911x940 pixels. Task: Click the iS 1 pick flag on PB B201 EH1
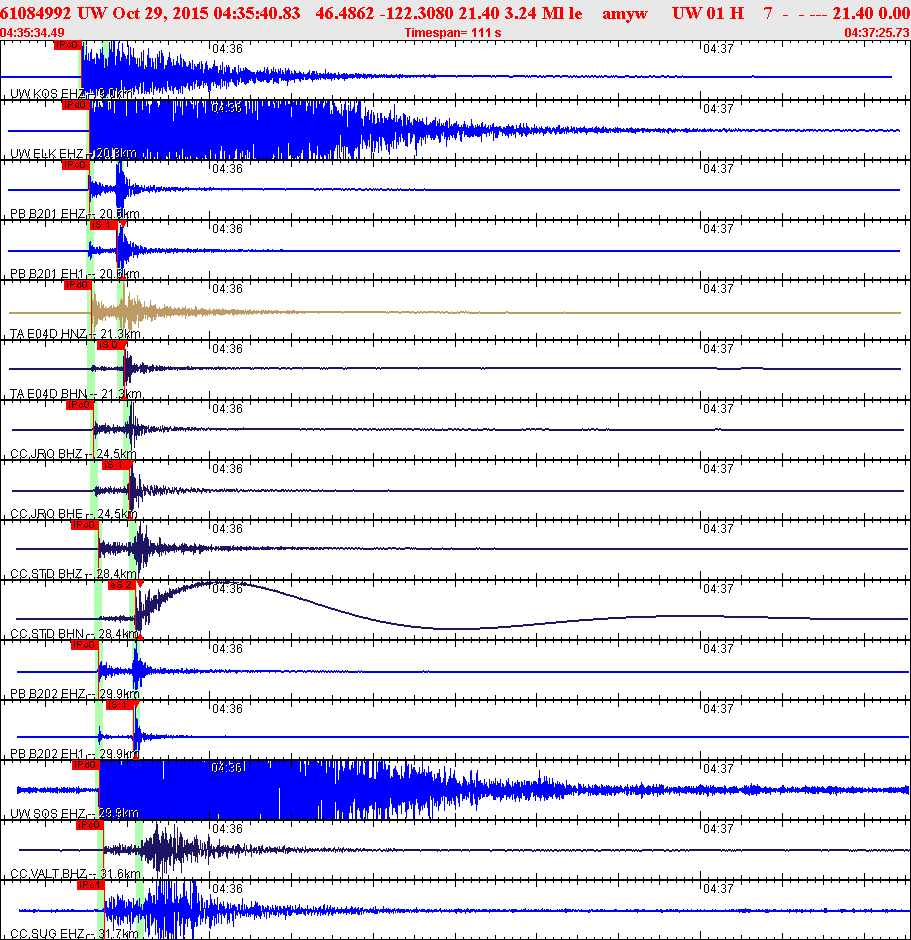pyautogui.click(x=103, y=225)
